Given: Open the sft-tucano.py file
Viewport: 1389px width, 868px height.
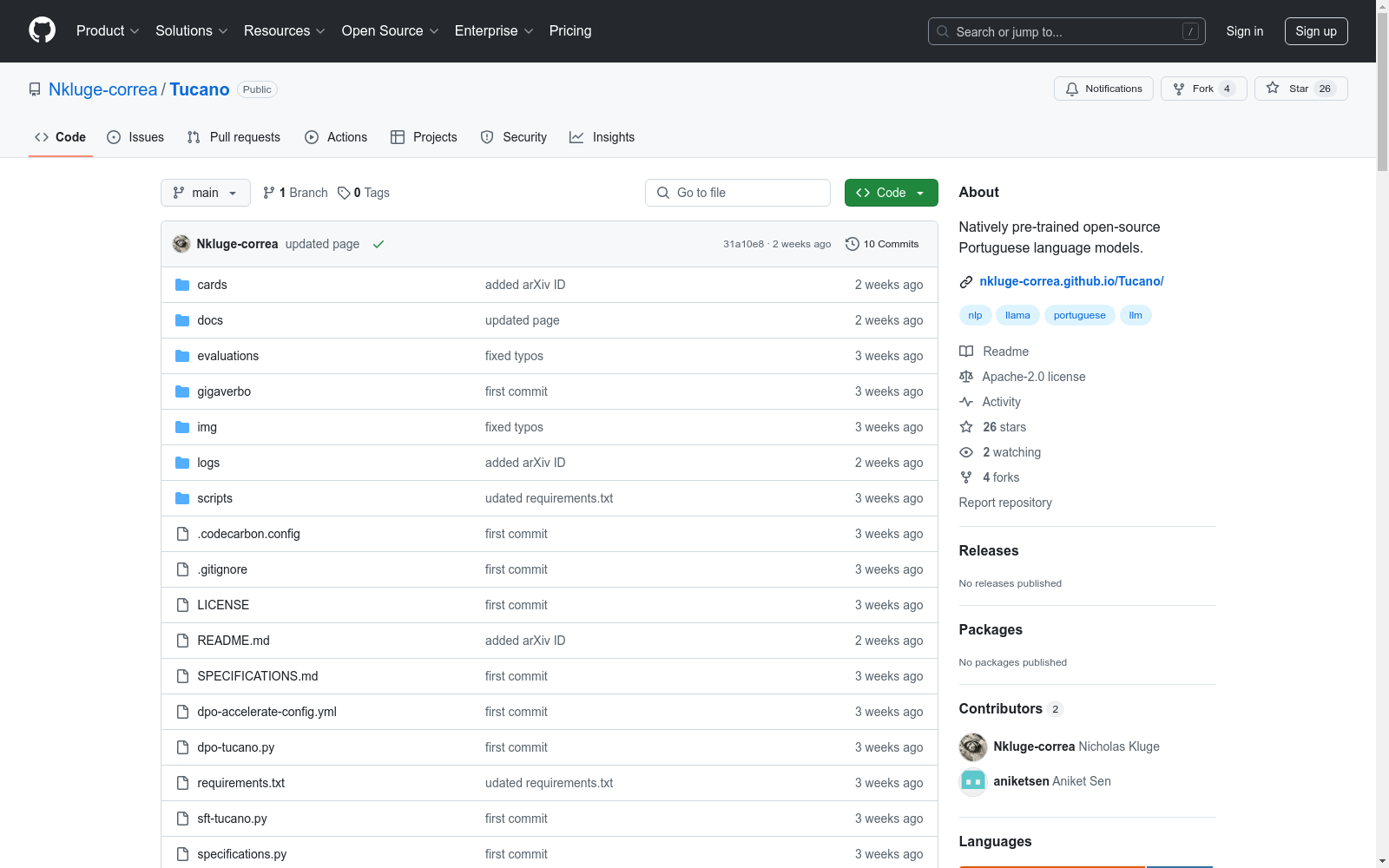Looking at the screenshot, I should click(x=233, y=819).
